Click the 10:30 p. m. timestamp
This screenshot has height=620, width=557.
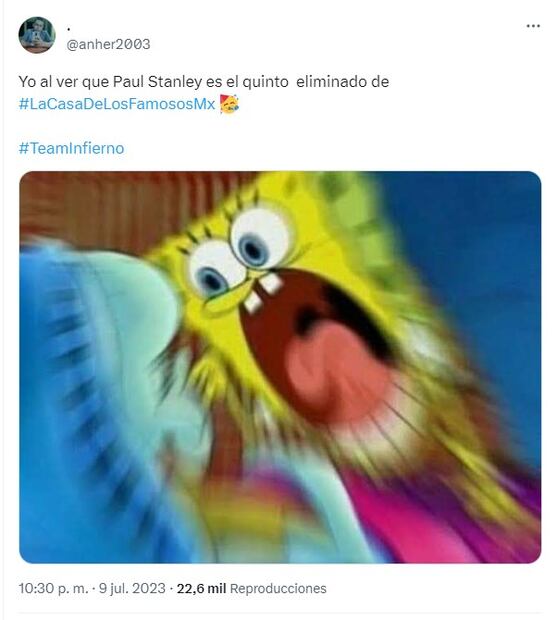click(x=53, y=588)
